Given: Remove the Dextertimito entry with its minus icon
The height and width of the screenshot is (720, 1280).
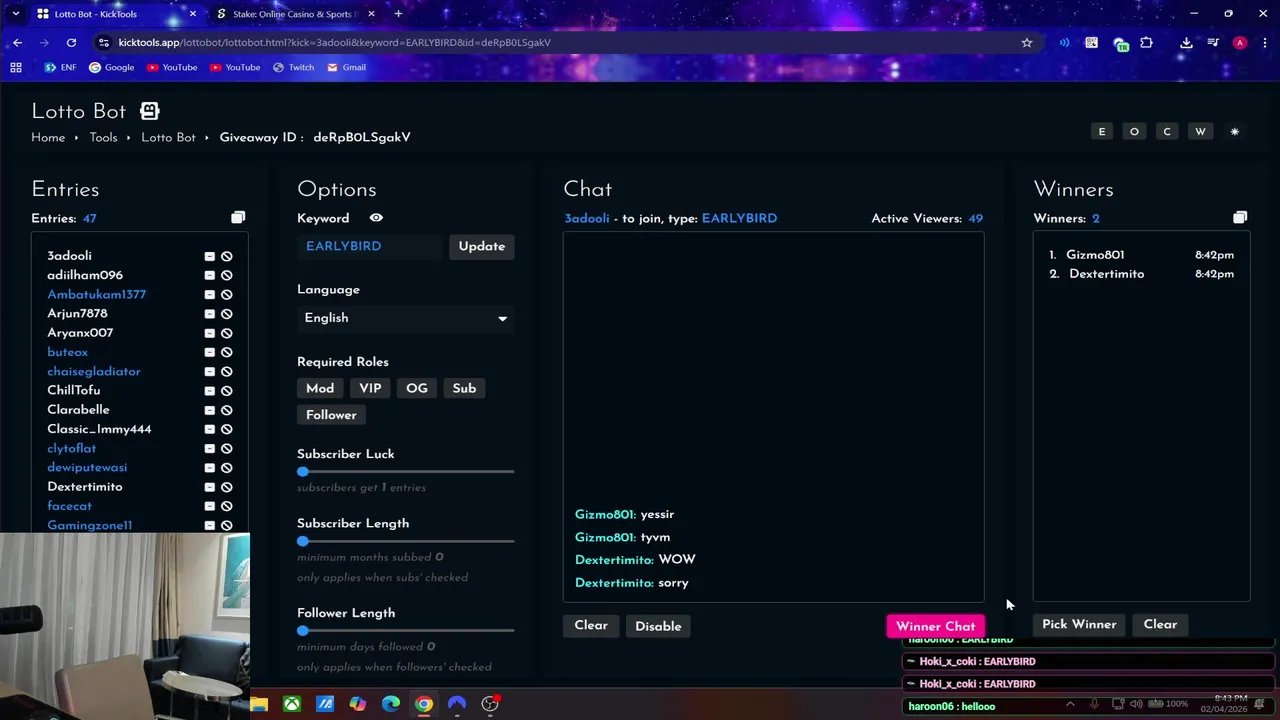Looking at the screenshot, I should [210, 487].
